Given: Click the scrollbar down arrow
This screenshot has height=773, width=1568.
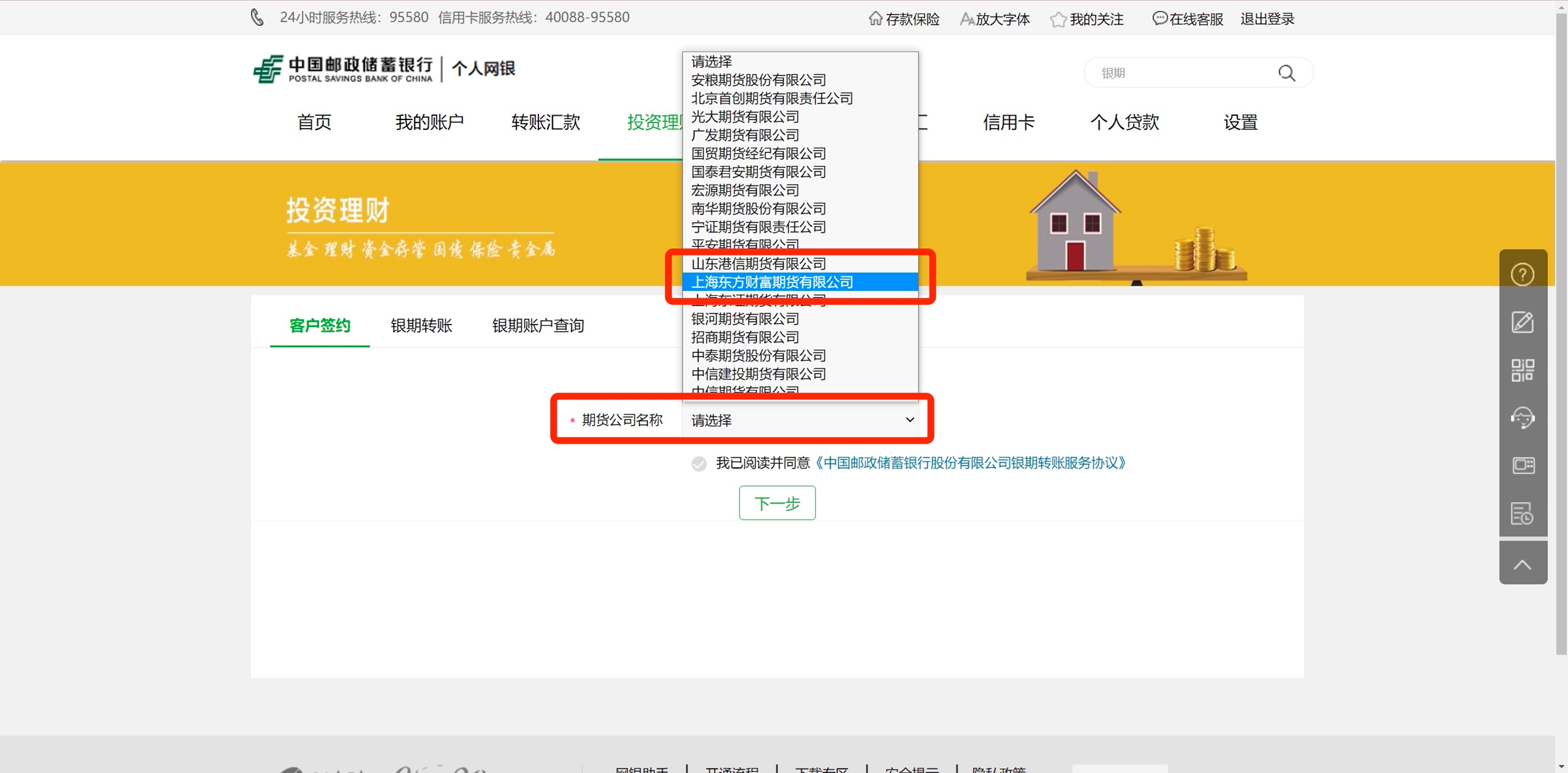Looking at the screenshot, I should pyautogui.click(x=1562, y=767).
